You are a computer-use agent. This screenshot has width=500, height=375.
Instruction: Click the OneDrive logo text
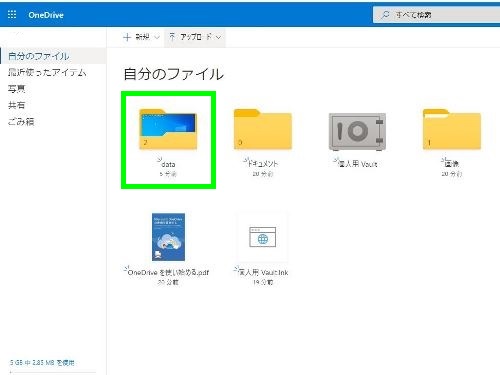(46, 15)
